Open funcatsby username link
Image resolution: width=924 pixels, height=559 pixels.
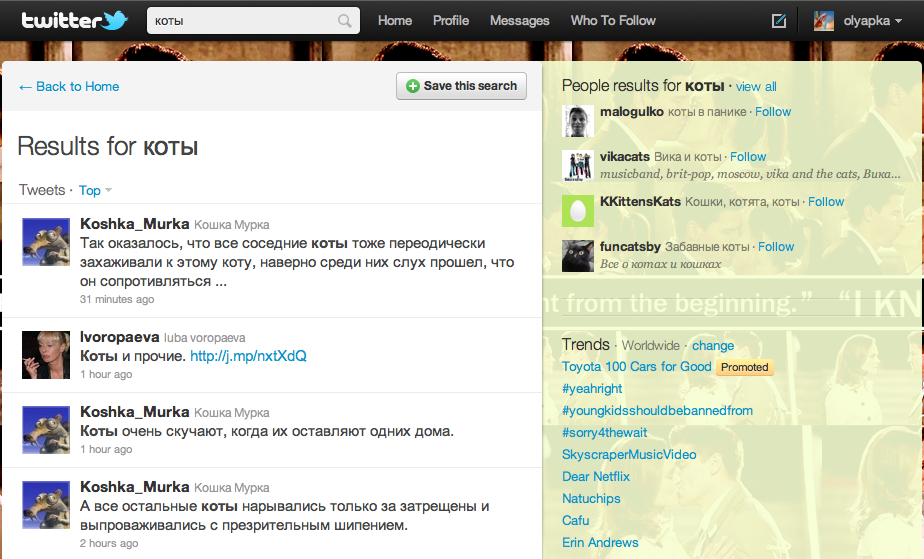630,247
